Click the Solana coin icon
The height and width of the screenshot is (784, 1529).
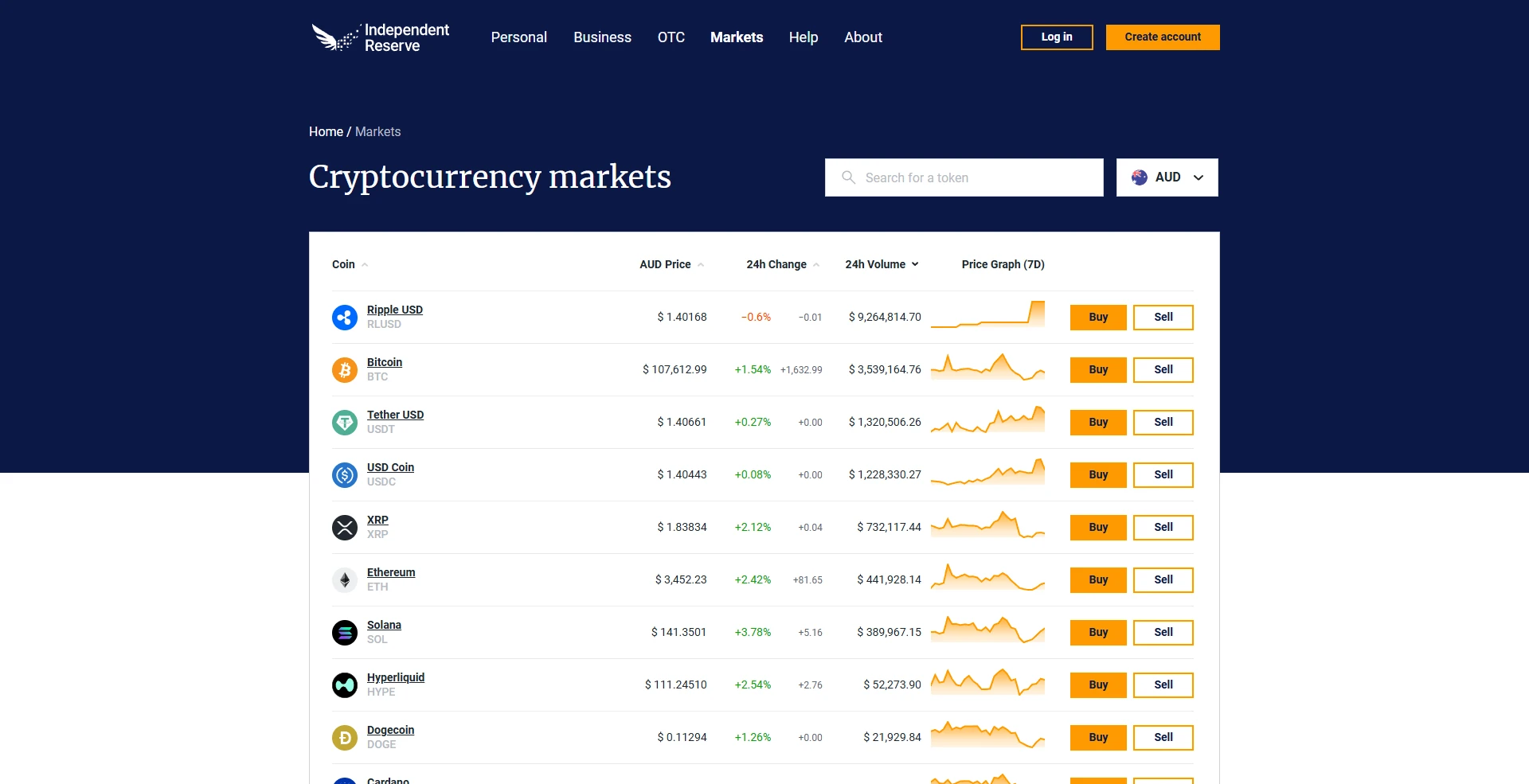click(x=345, y=633)
